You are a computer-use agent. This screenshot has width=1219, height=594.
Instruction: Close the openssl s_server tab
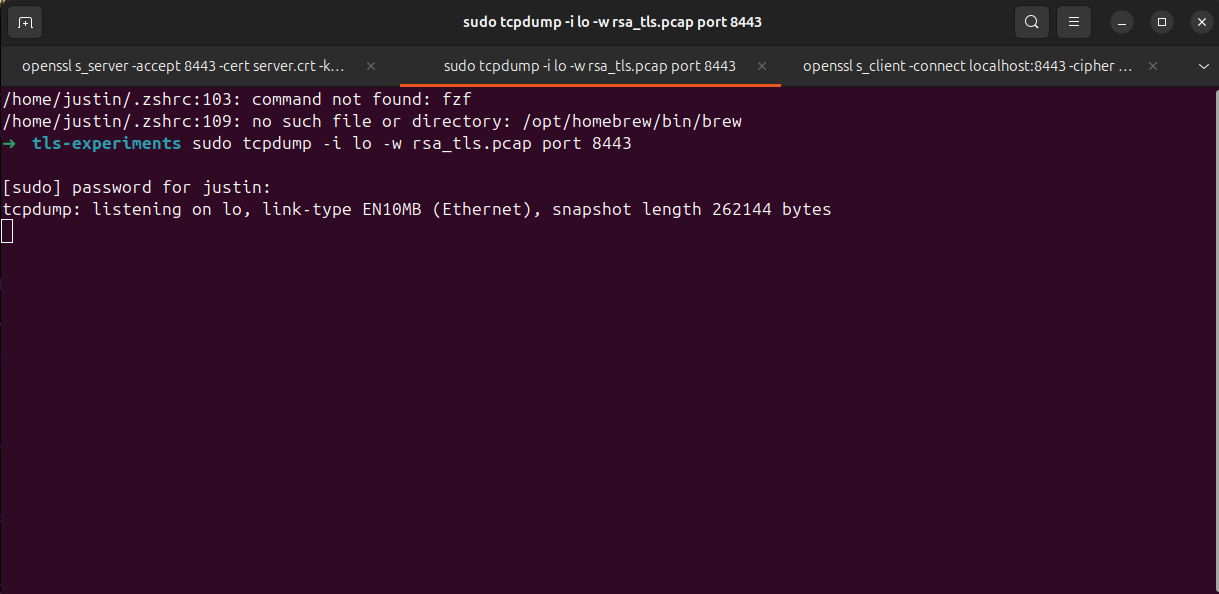[x=371, y=66]
